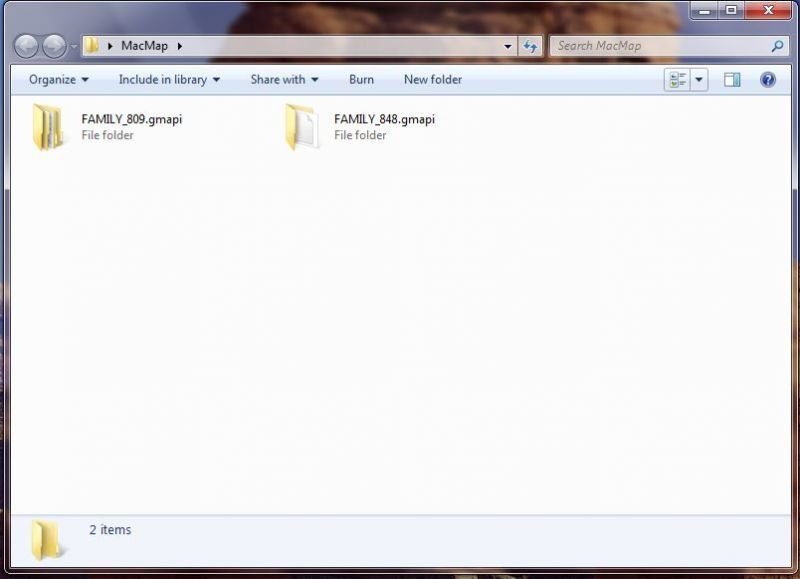
Task: Open the Share with dropdown
Action: click(x=284, y=80)
